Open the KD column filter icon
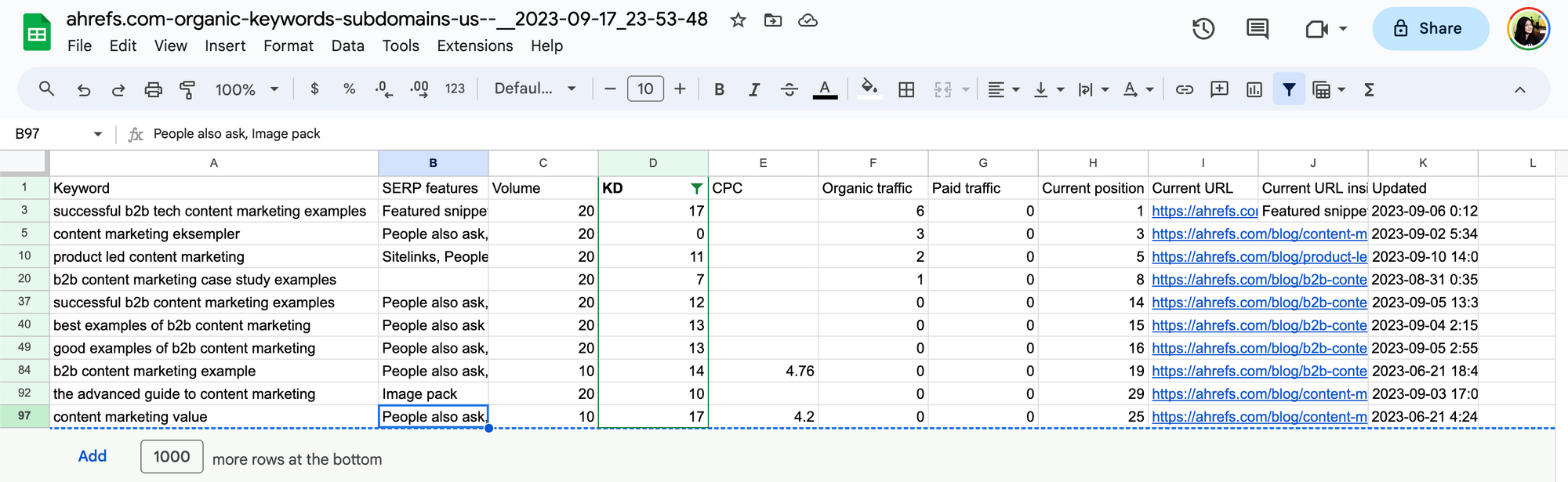This screenshot has height=482, width=1568. coord(696,188)
